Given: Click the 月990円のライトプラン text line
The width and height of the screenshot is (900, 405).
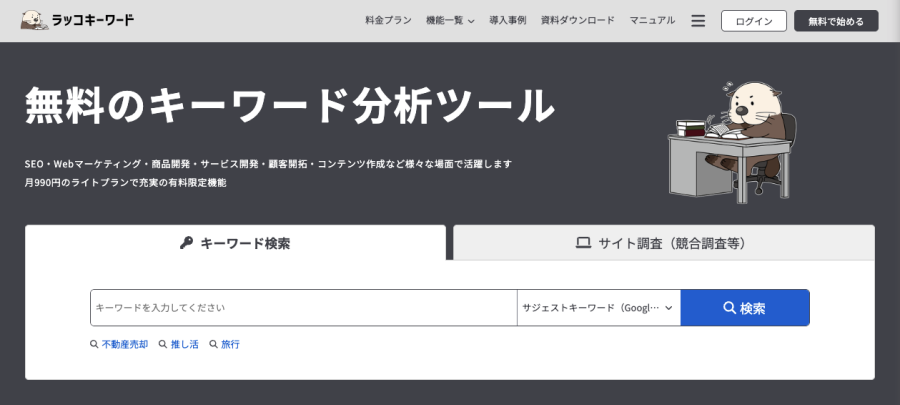Looking at the screenshot, I should coord(126,183).
